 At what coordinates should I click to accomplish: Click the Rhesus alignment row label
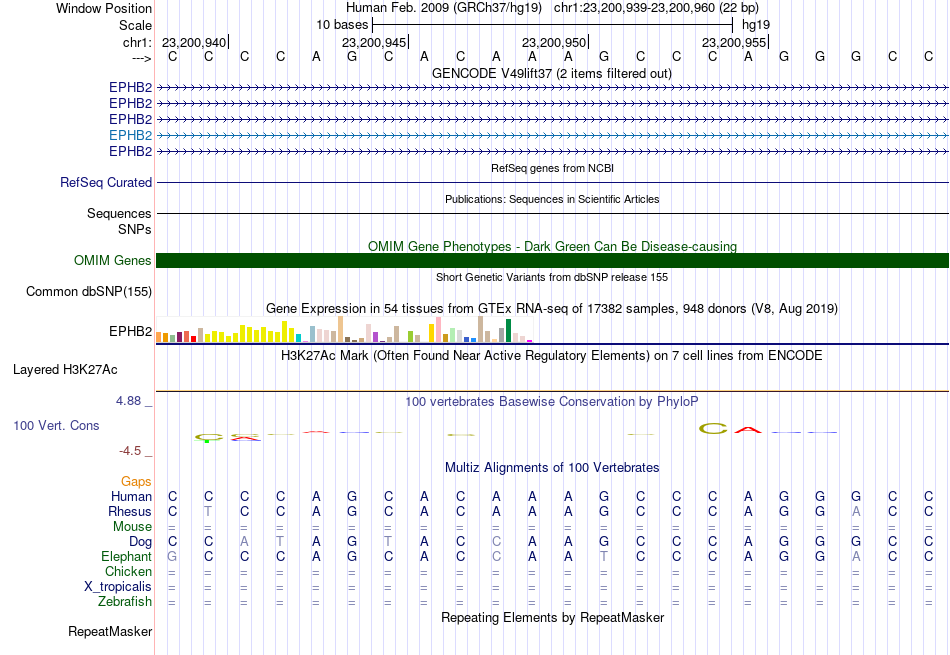click(130, 511)
